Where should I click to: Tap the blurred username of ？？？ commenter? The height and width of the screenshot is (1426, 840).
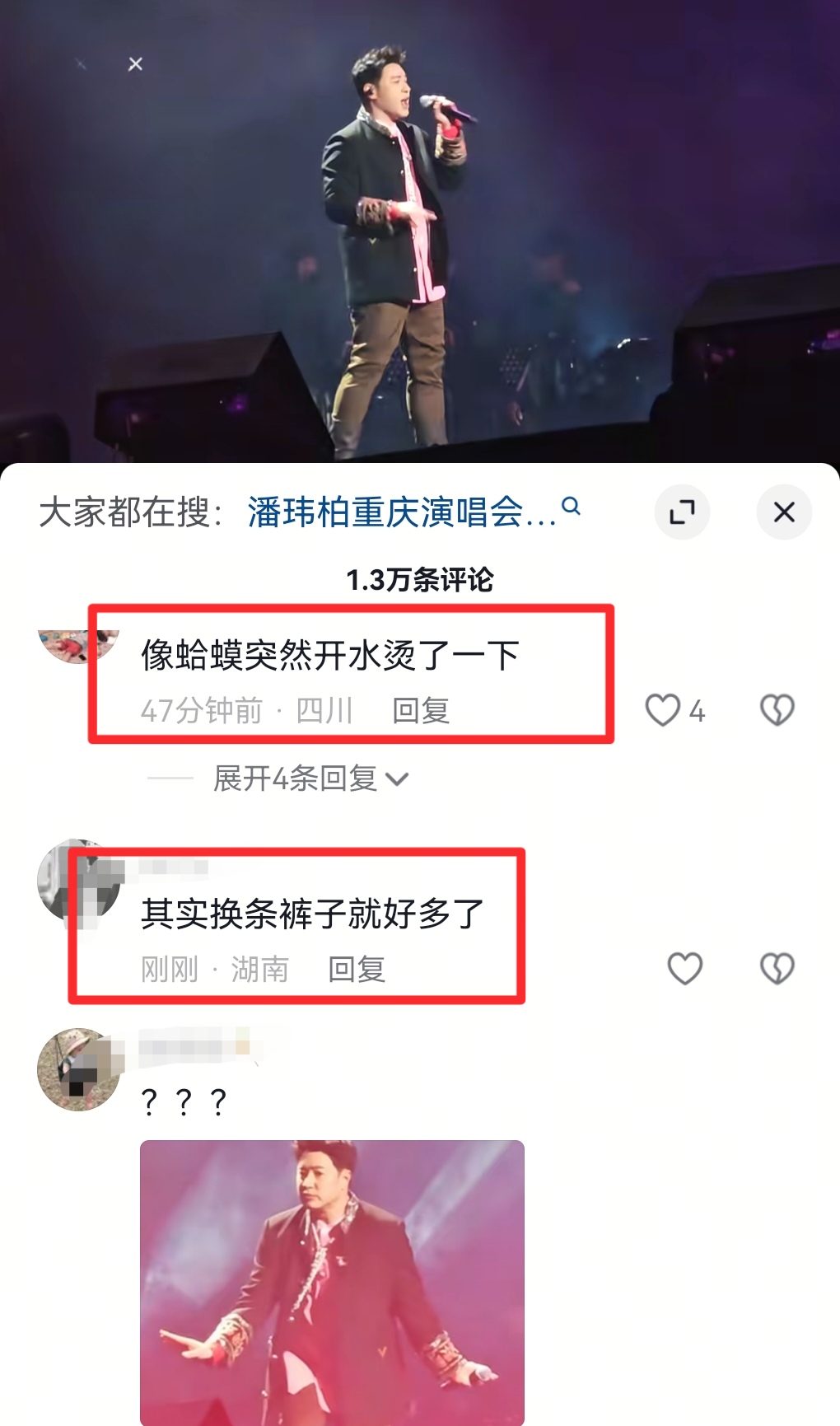tap(194, 1047)
